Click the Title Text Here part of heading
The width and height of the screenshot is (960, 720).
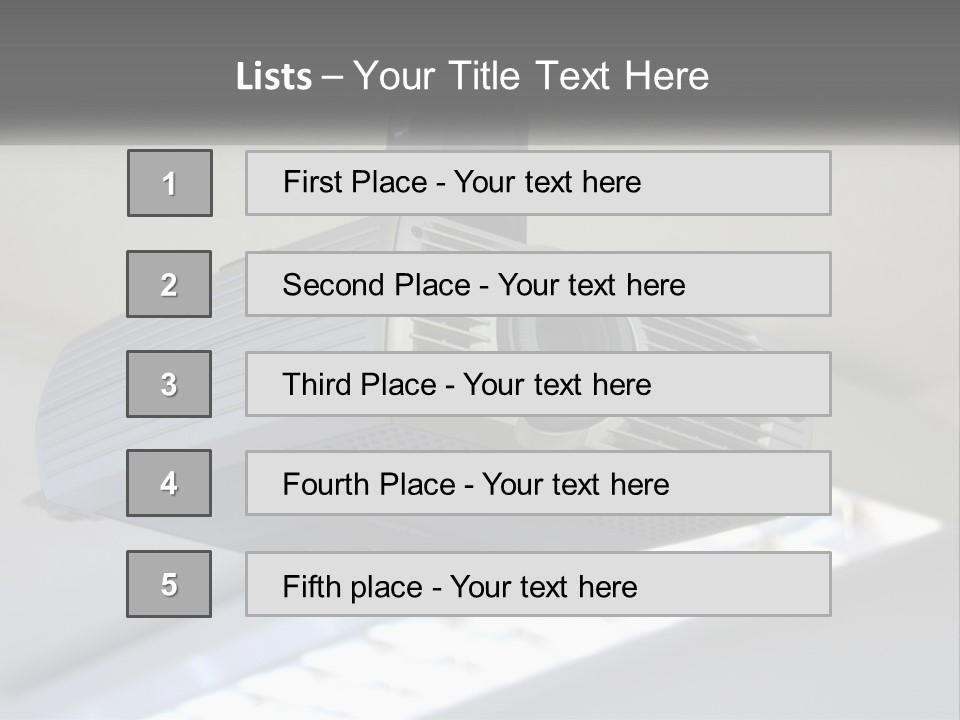pyautogui.click(x=579, y=76)
